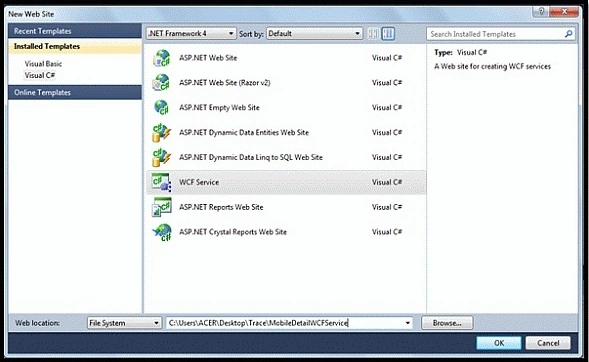
Task: Open the File System location type dropdown
Action: (x=124, y=323)
